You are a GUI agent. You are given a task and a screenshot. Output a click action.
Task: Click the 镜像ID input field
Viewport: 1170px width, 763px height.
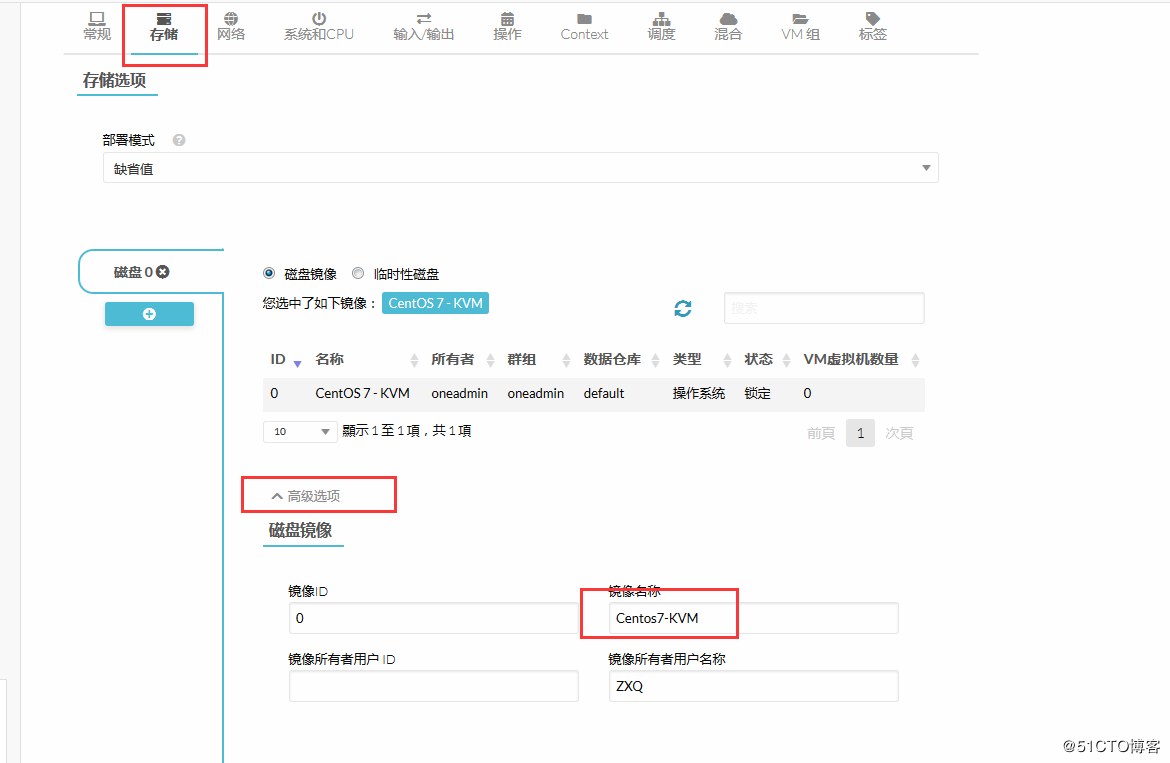[434, 618]
